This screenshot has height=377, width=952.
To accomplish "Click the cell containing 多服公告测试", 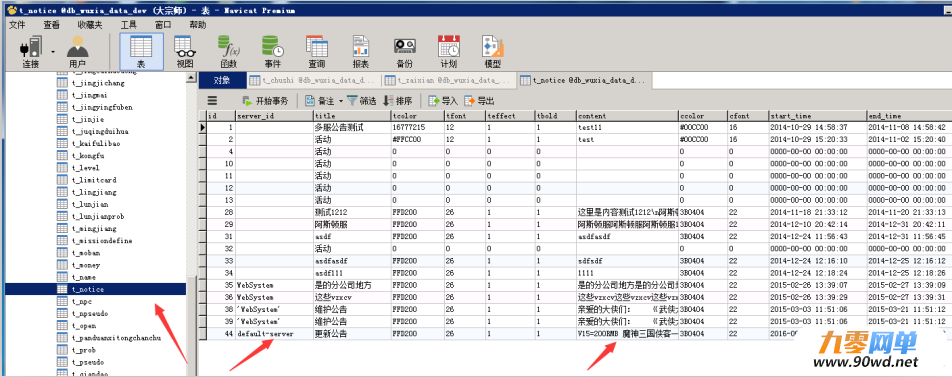I will click(352, 127).
